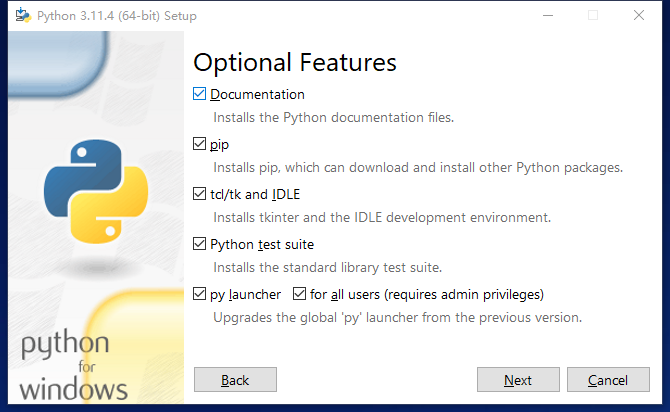Uncheck the for all users option
The width and height of the screenshot is (670, 412).
pos(299,295)
